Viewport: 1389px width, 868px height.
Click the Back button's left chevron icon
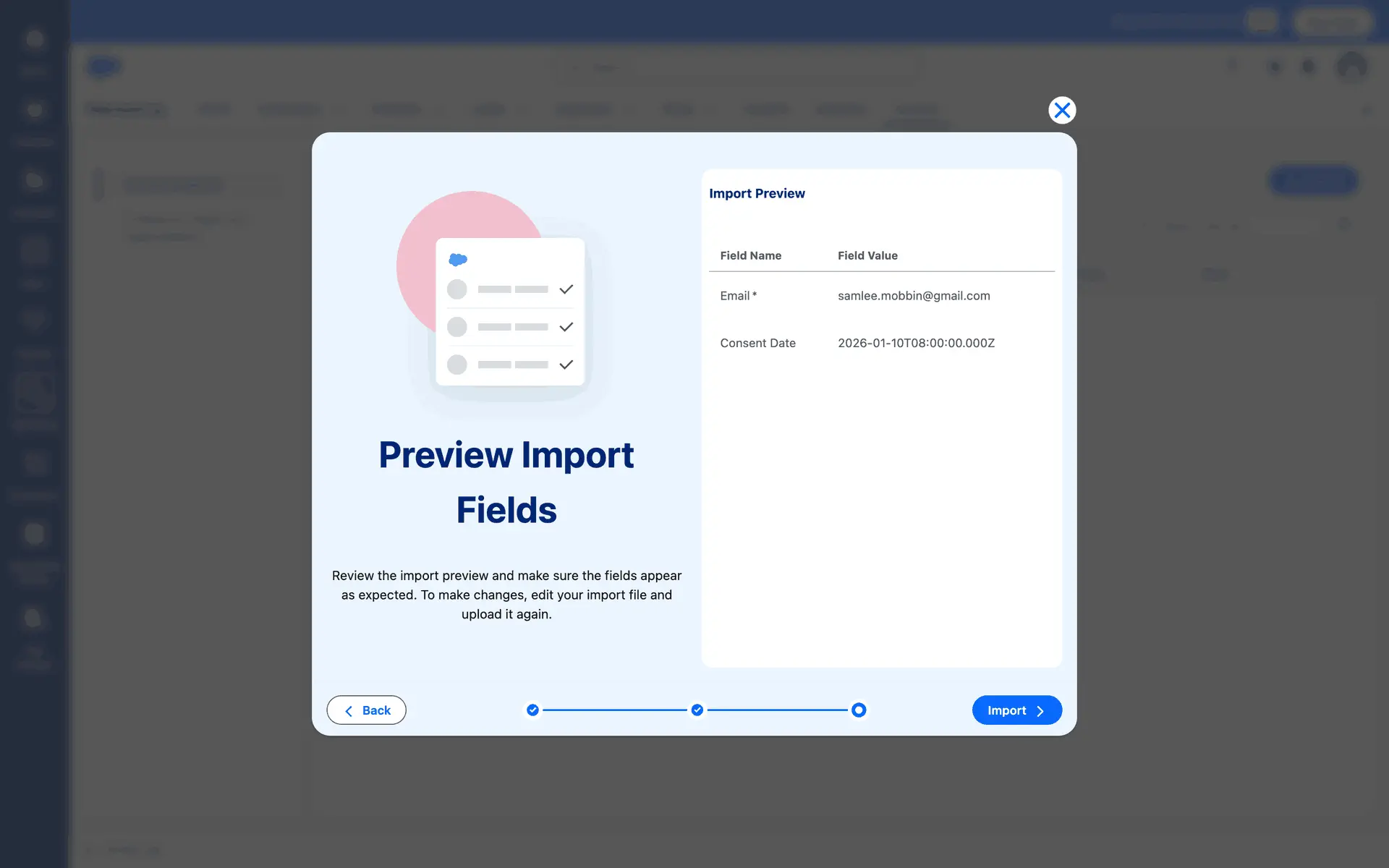pos(349,711)
